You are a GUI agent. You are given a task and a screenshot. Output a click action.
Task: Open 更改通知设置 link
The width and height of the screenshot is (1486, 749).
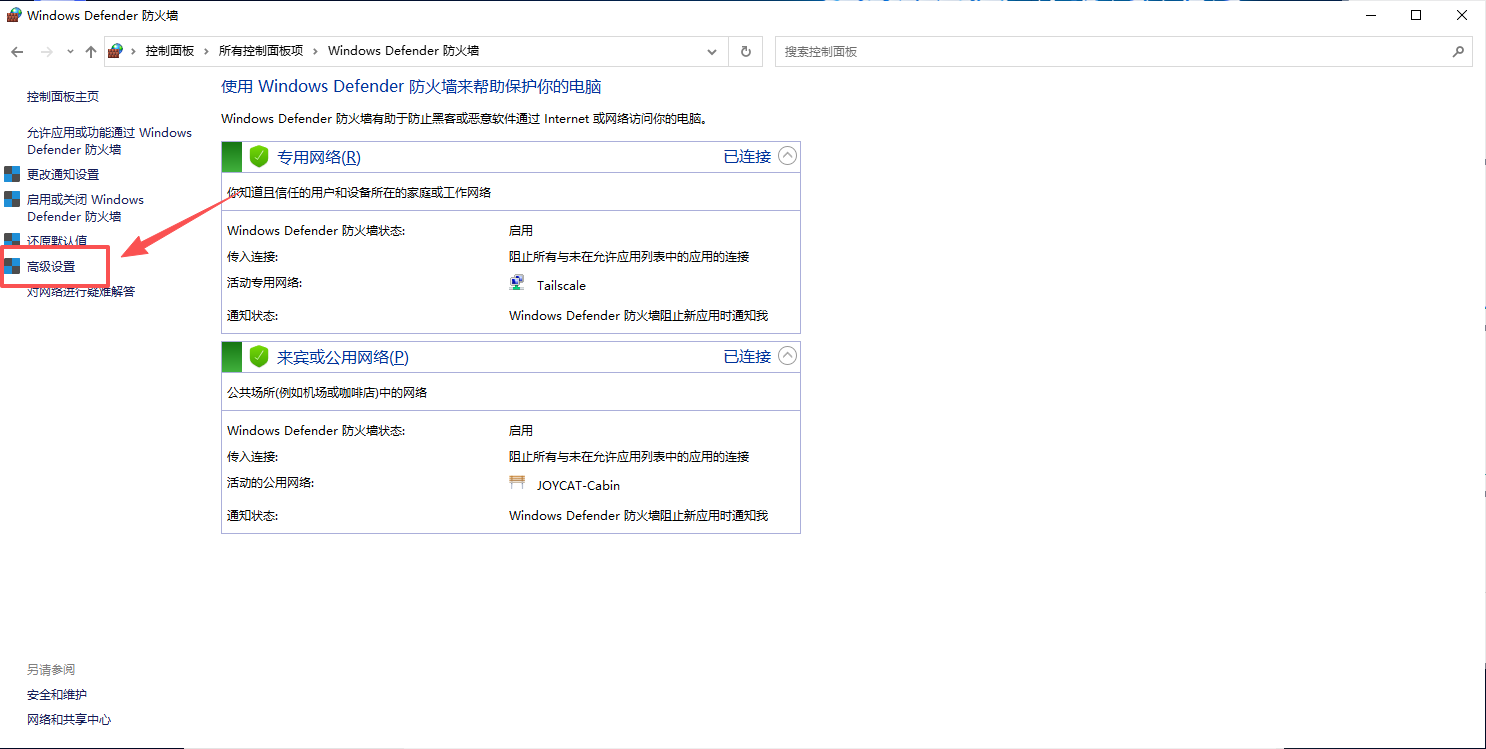(63, 175)
